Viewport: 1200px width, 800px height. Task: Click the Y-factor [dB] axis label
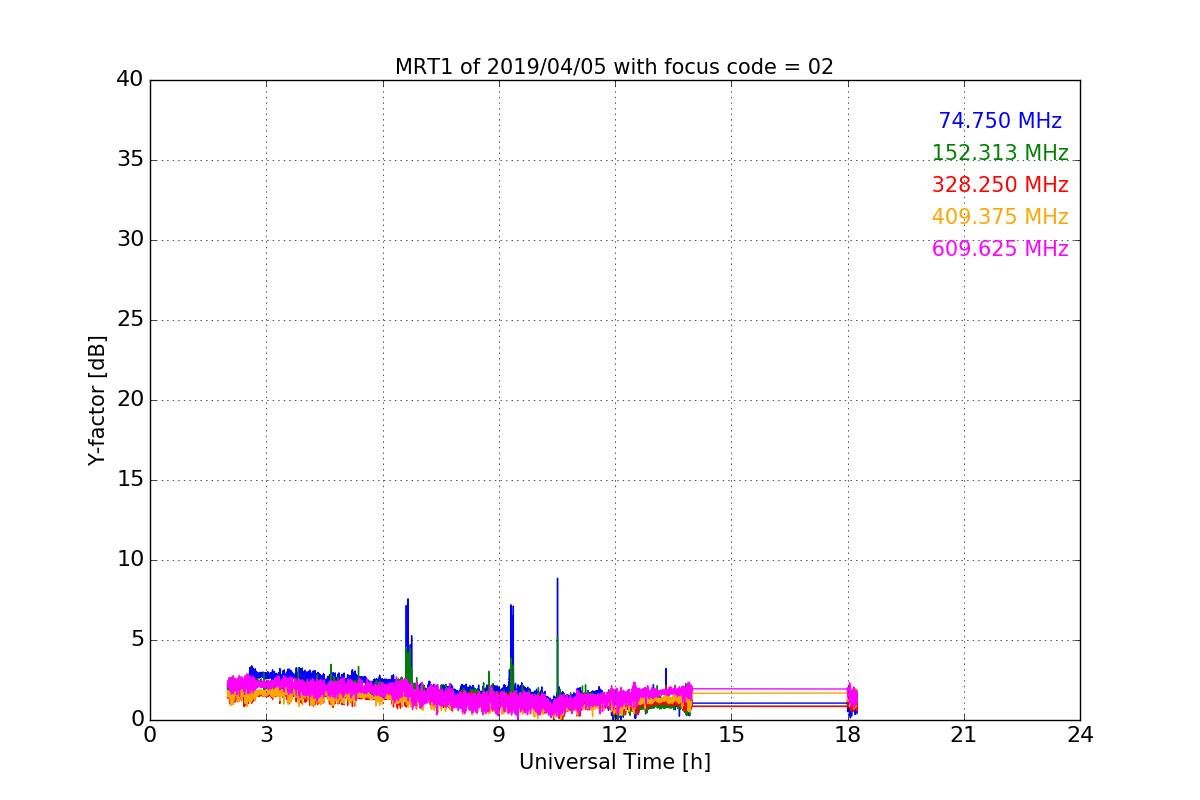click(x=97, y=400)
